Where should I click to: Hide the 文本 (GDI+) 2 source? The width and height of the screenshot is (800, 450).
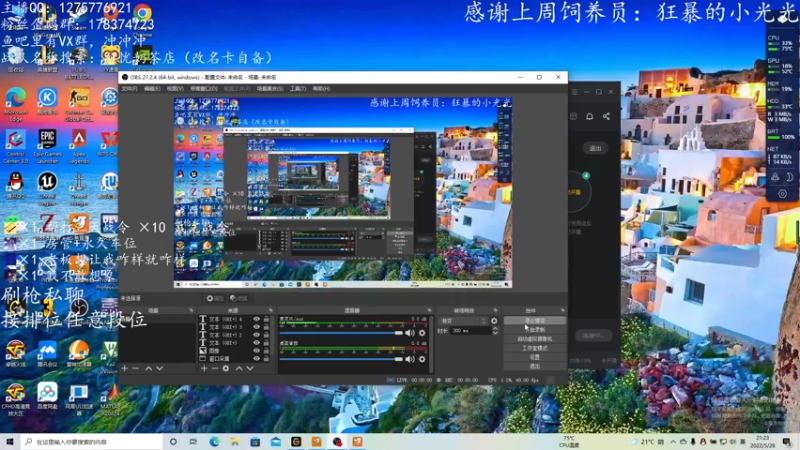257,335
